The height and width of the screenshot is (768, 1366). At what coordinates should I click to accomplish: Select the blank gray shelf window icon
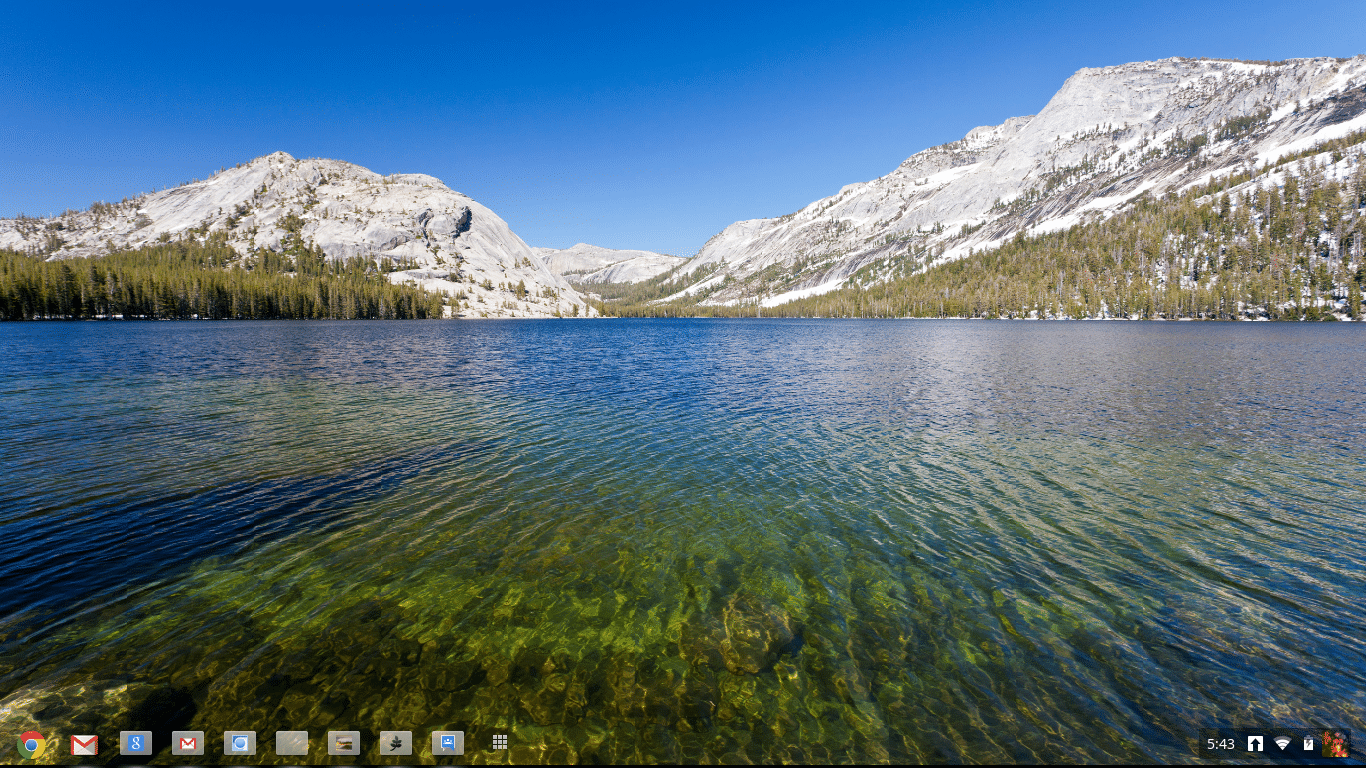292,743
